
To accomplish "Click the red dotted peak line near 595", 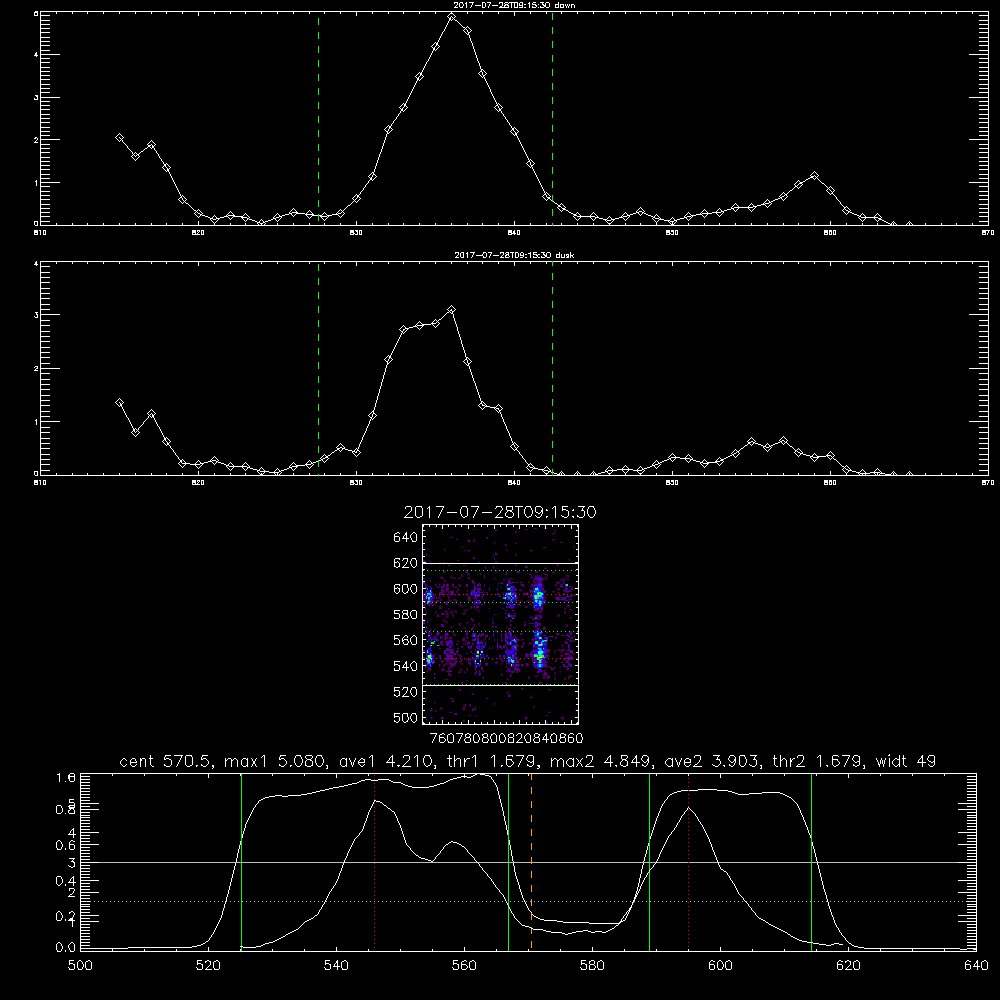I will click(689, 861).
